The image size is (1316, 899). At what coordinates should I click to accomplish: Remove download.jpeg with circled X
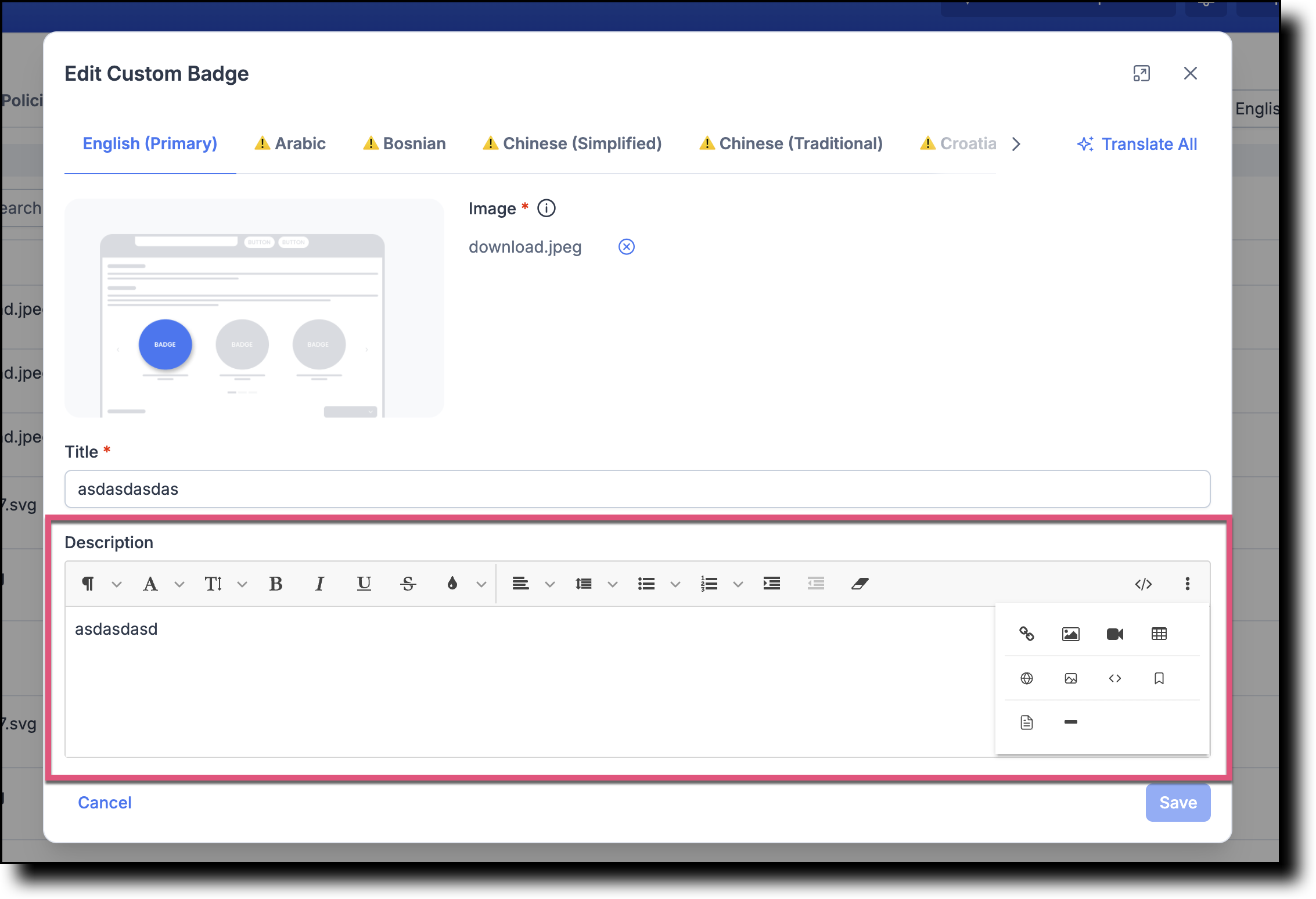click(x=626, y=247)
